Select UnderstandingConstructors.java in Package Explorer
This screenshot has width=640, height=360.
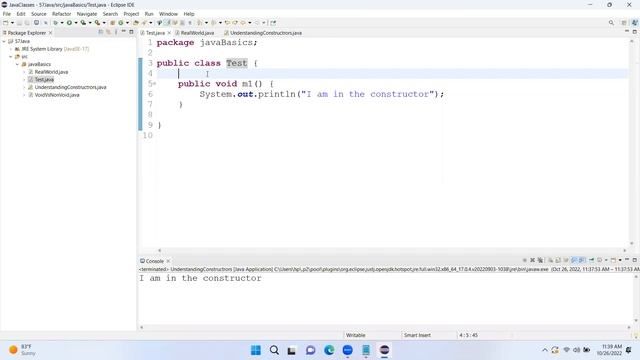[x=70, y=87]
